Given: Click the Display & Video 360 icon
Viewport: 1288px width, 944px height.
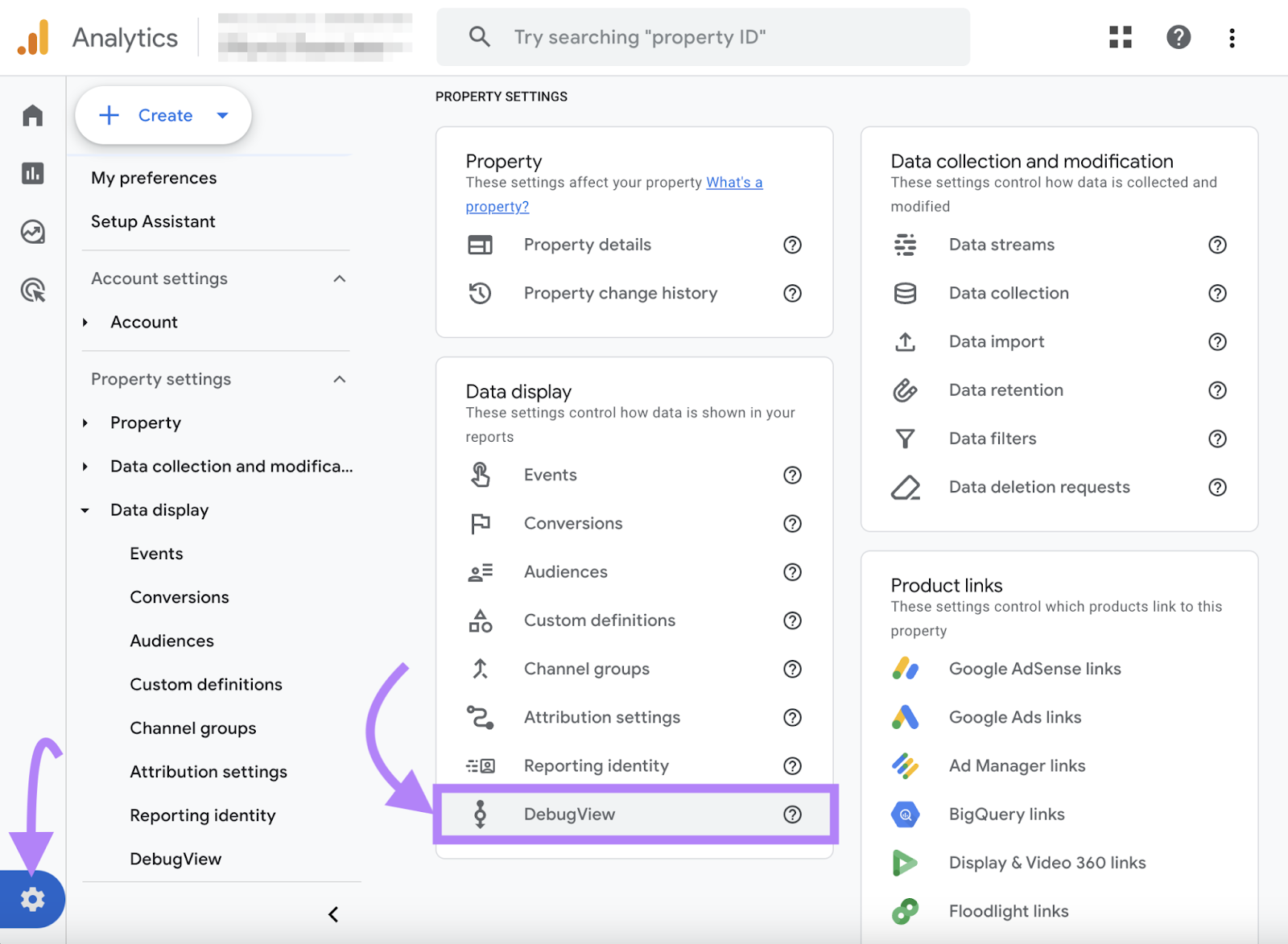Looking at the screenshot, I should [x=906, y=862].
